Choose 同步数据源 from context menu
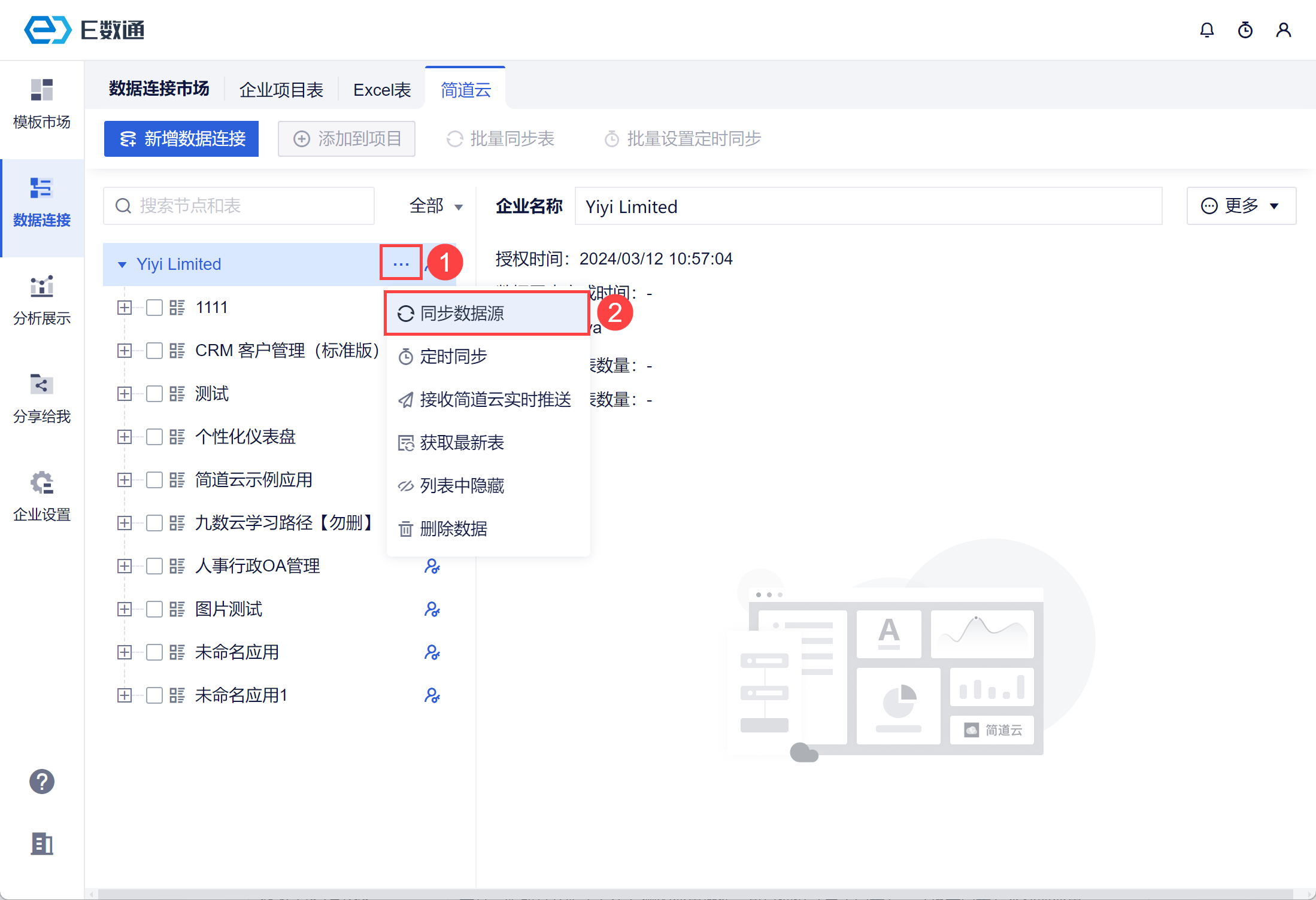This screenshot has height=900, width=1316. [x=462, y=314]
